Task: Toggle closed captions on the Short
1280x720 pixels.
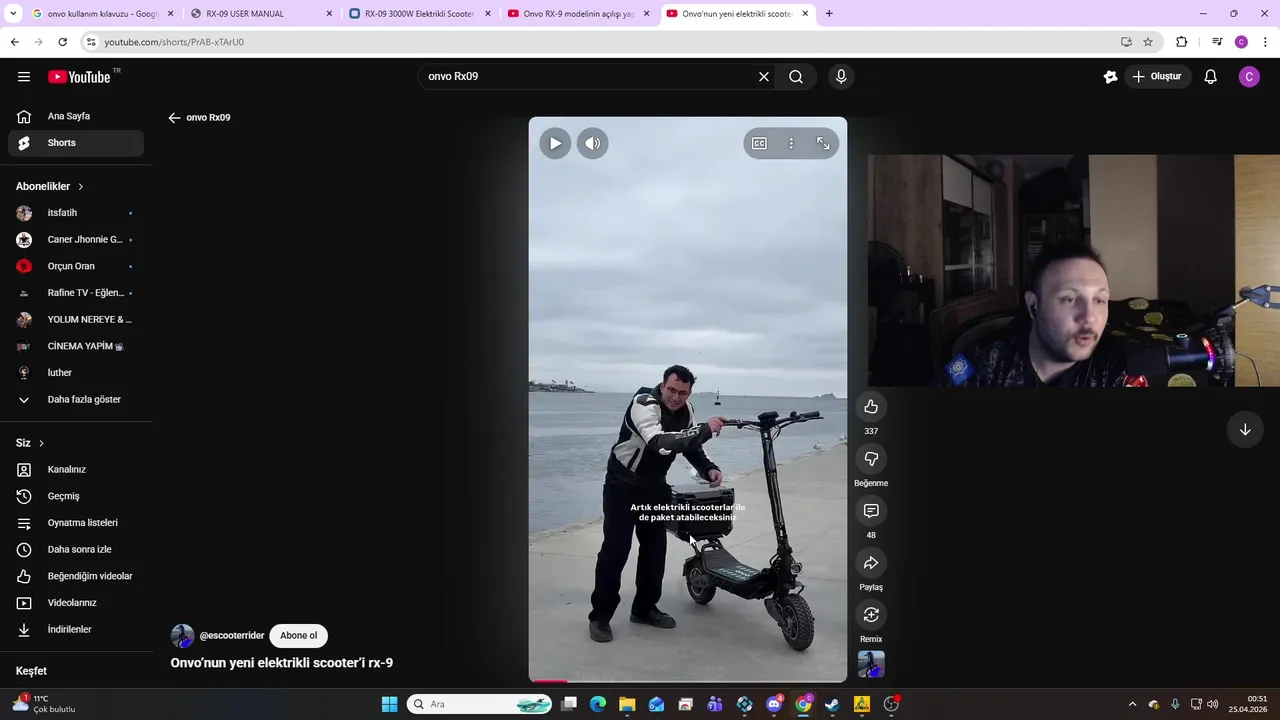Action: [x=759, y=144]
